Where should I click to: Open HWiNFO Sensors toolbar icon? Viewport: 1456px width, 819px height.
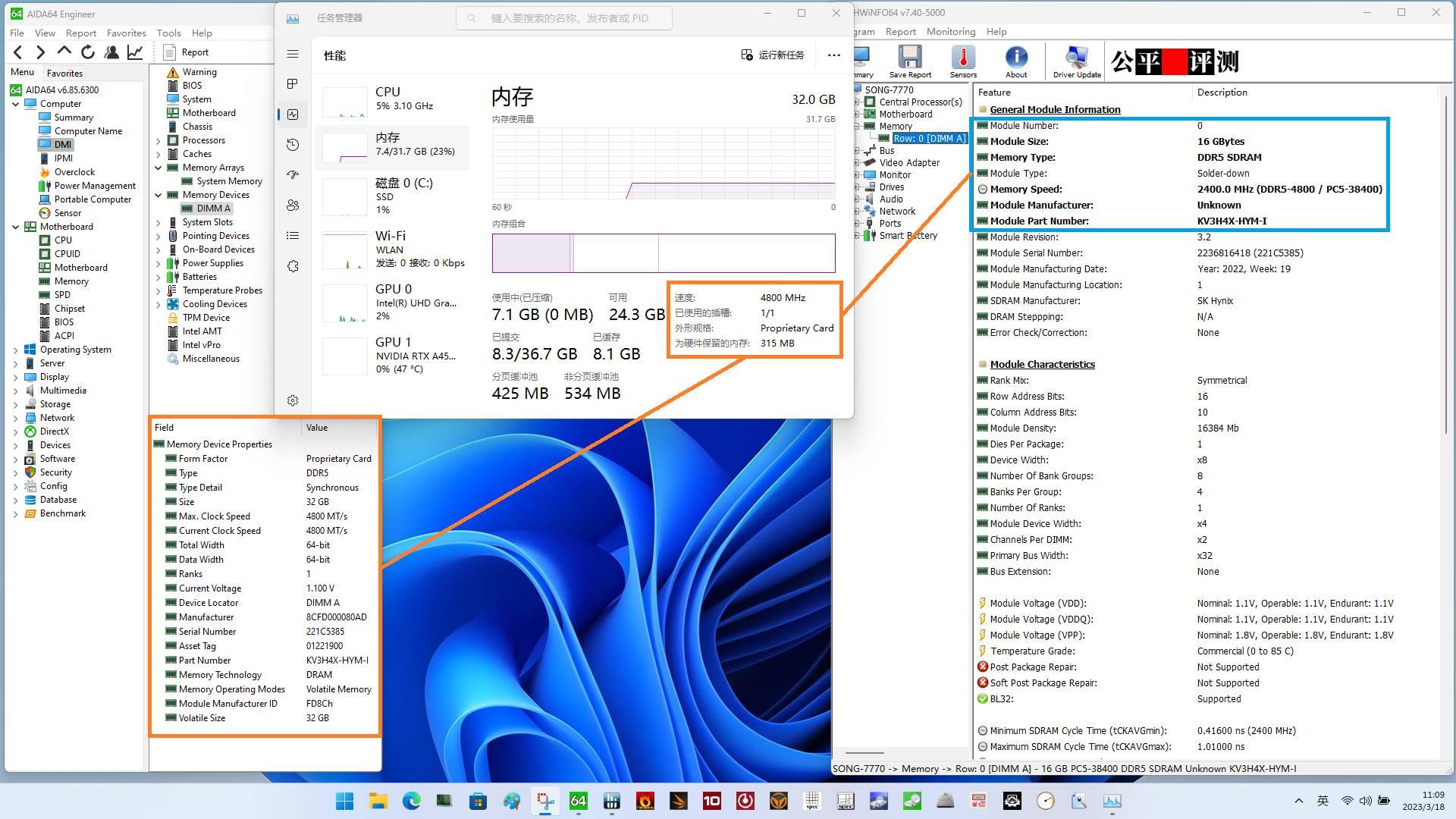(x=963, y=61)
